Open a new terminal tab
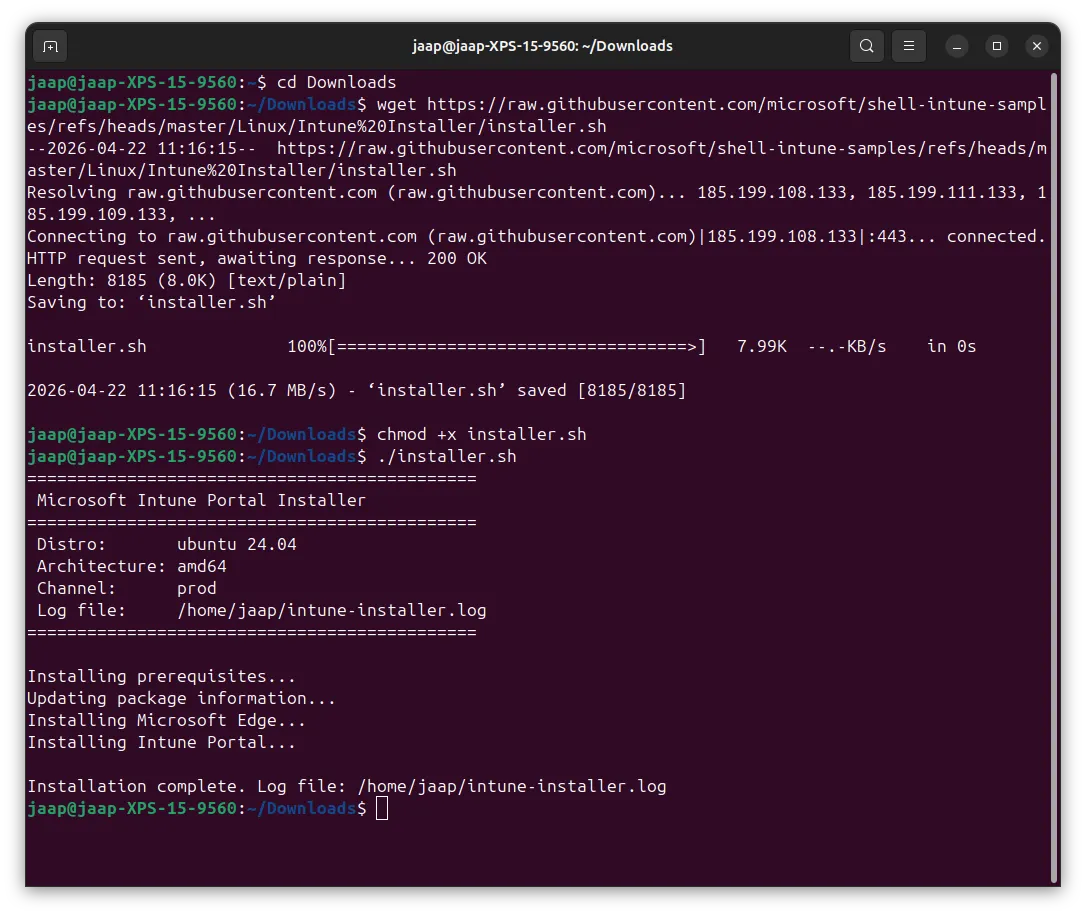This screenshot has height=915, width=1086. pos(50,46)
